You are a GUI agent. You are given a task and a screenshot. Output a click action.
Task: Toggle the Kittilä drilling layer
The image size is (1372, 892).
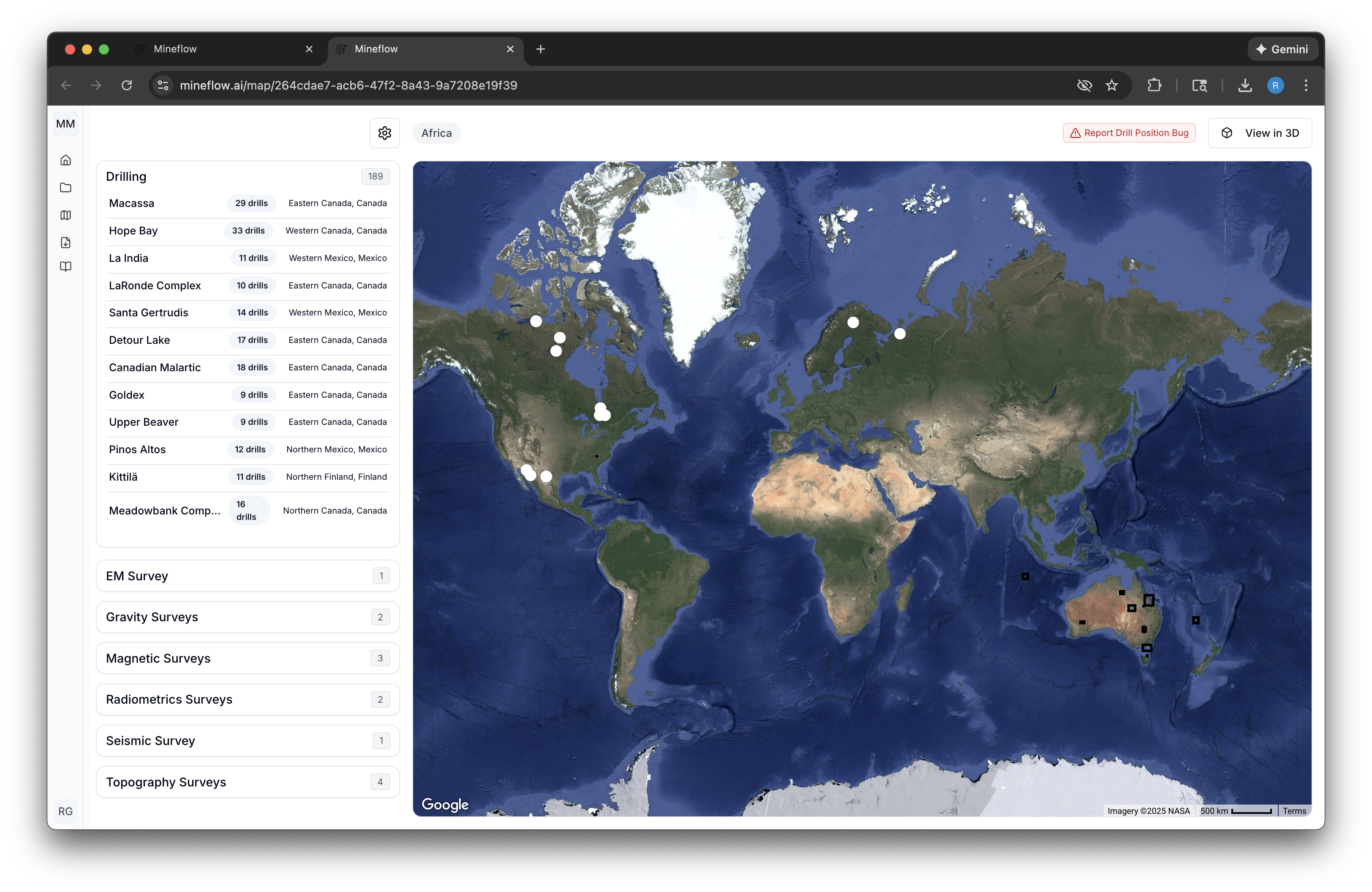click(x=123, y=476)
